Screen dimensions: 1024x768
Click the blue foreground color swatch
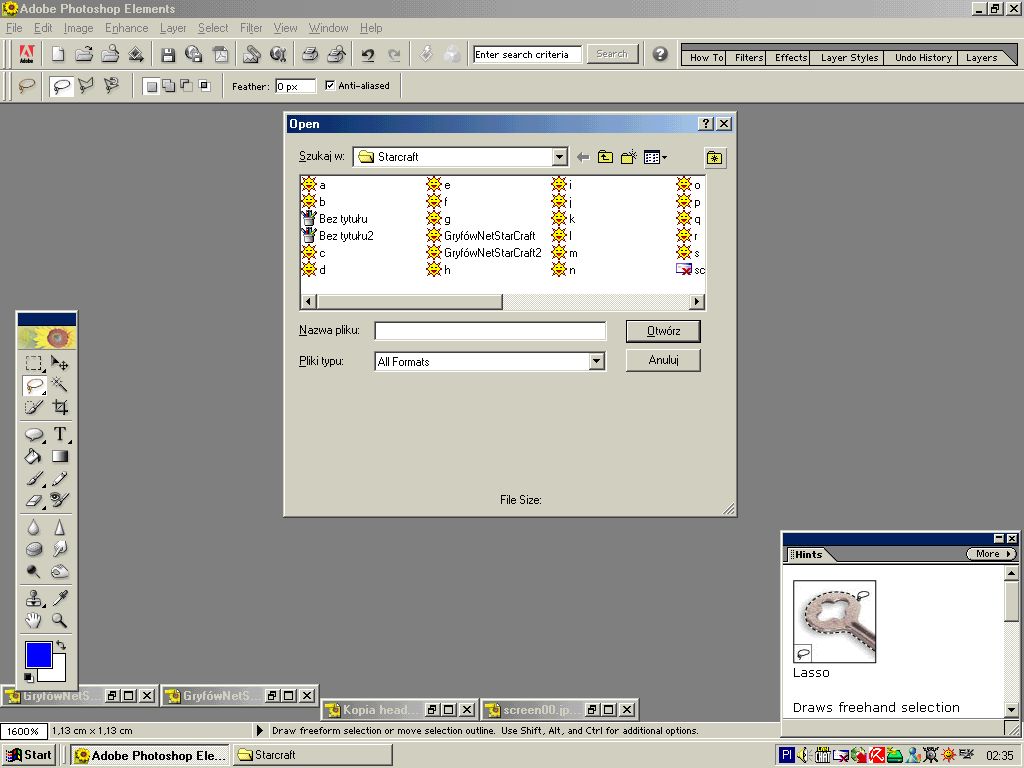[38, 655]
